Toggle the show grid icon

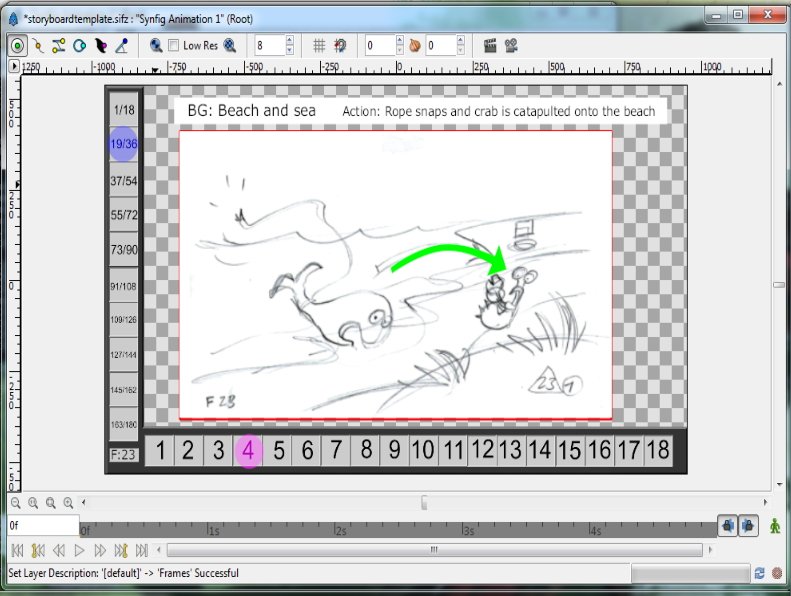pyautogui.click(x=319, y=45)
